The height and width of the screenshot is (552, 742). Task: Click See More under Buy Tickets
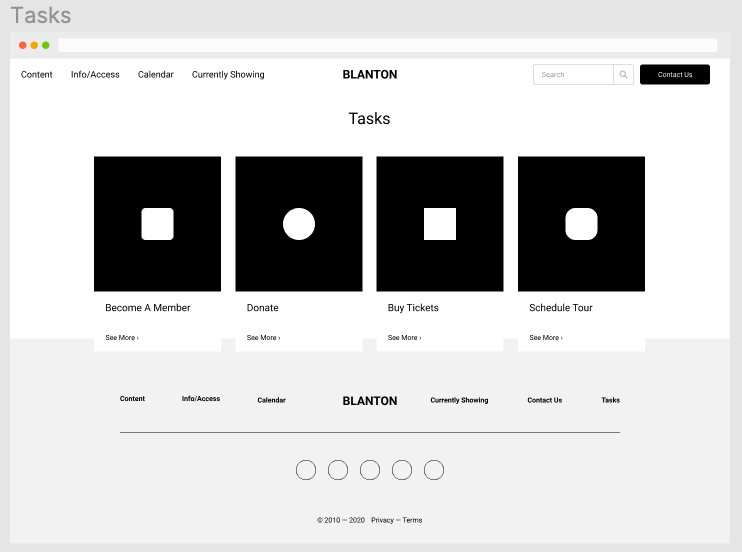(x=405, y=338)
